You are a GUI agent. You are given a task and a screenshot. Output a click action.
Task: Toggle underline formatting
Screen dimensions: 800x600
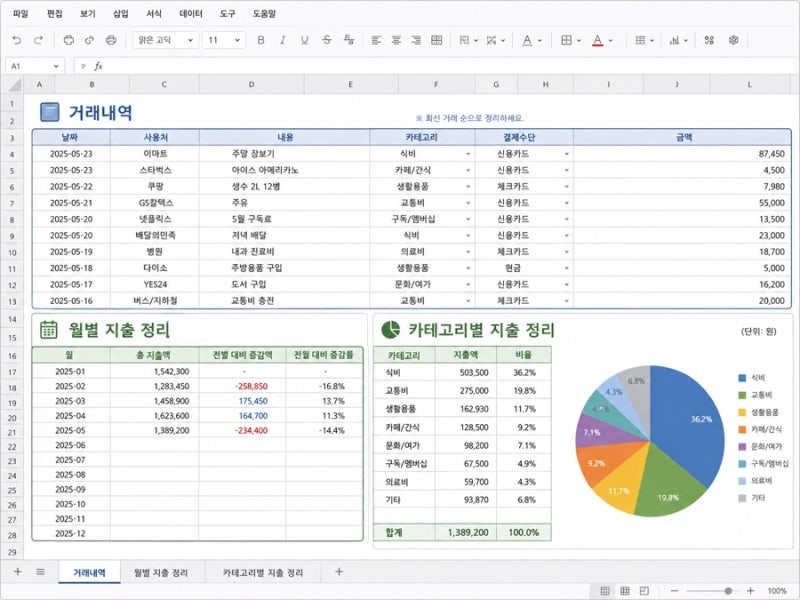click(x=305, y=40)
